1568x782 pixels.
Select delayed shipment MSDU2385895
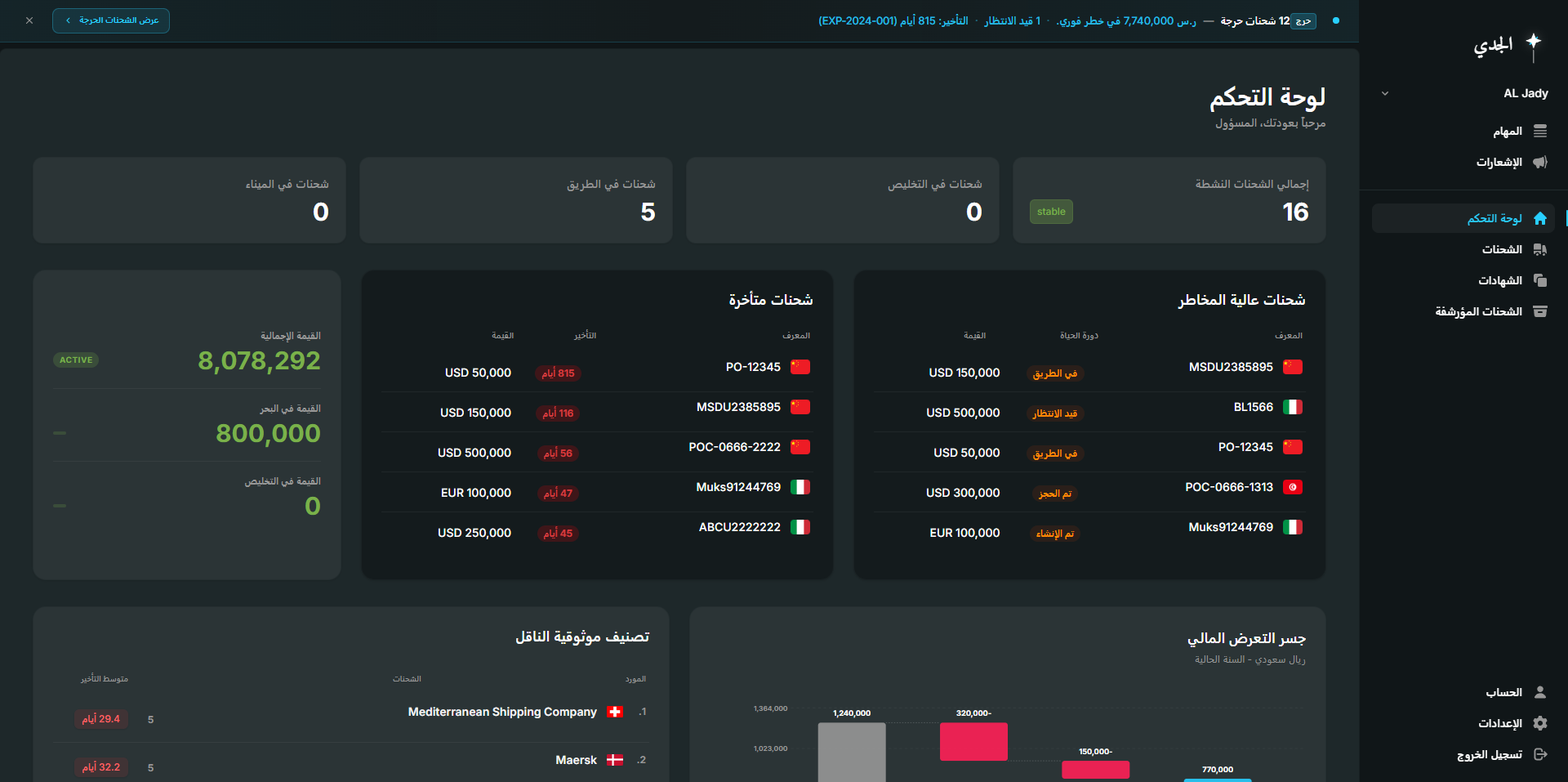597,412
